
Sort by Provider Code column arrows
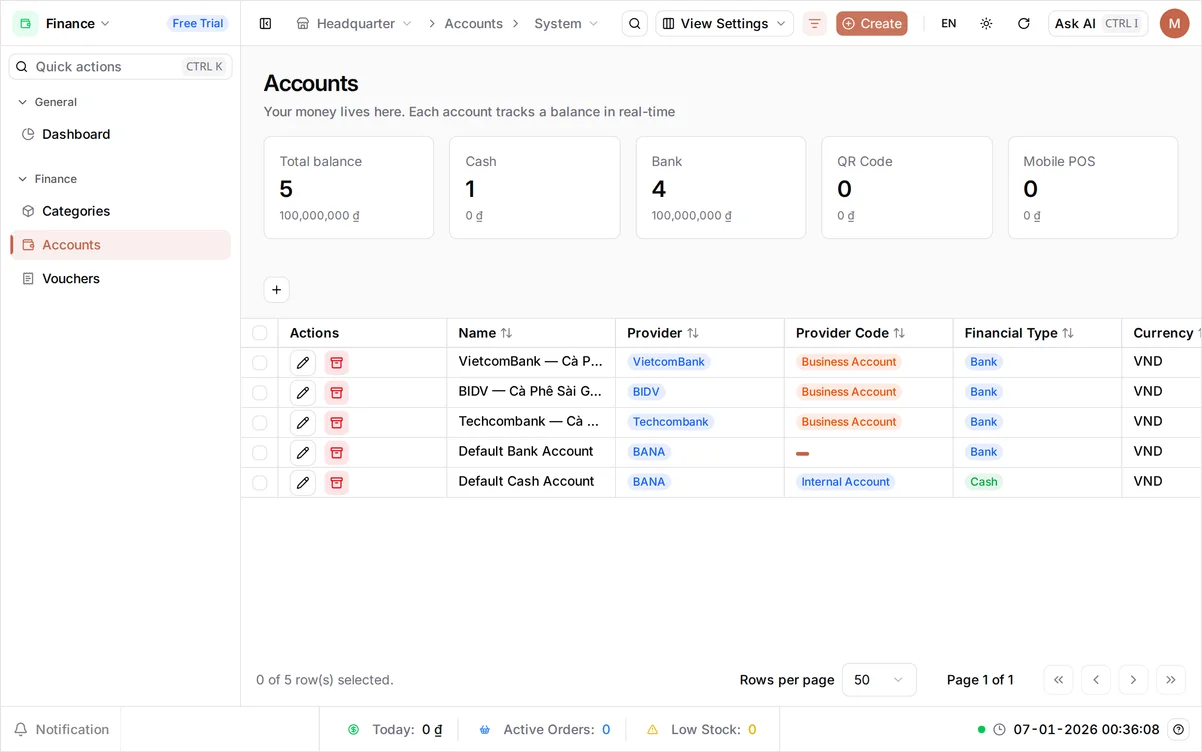[x=899, y=333]
